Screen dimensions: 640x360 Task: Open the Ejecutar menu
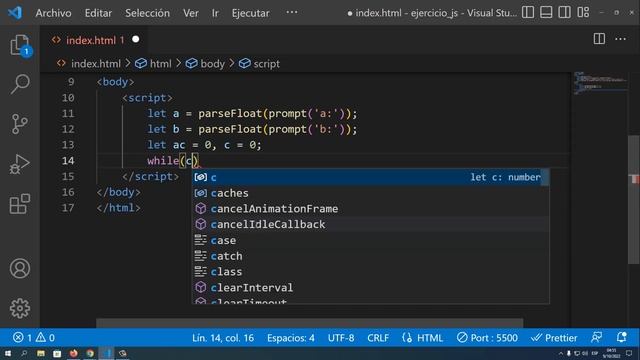coord(251,13)
